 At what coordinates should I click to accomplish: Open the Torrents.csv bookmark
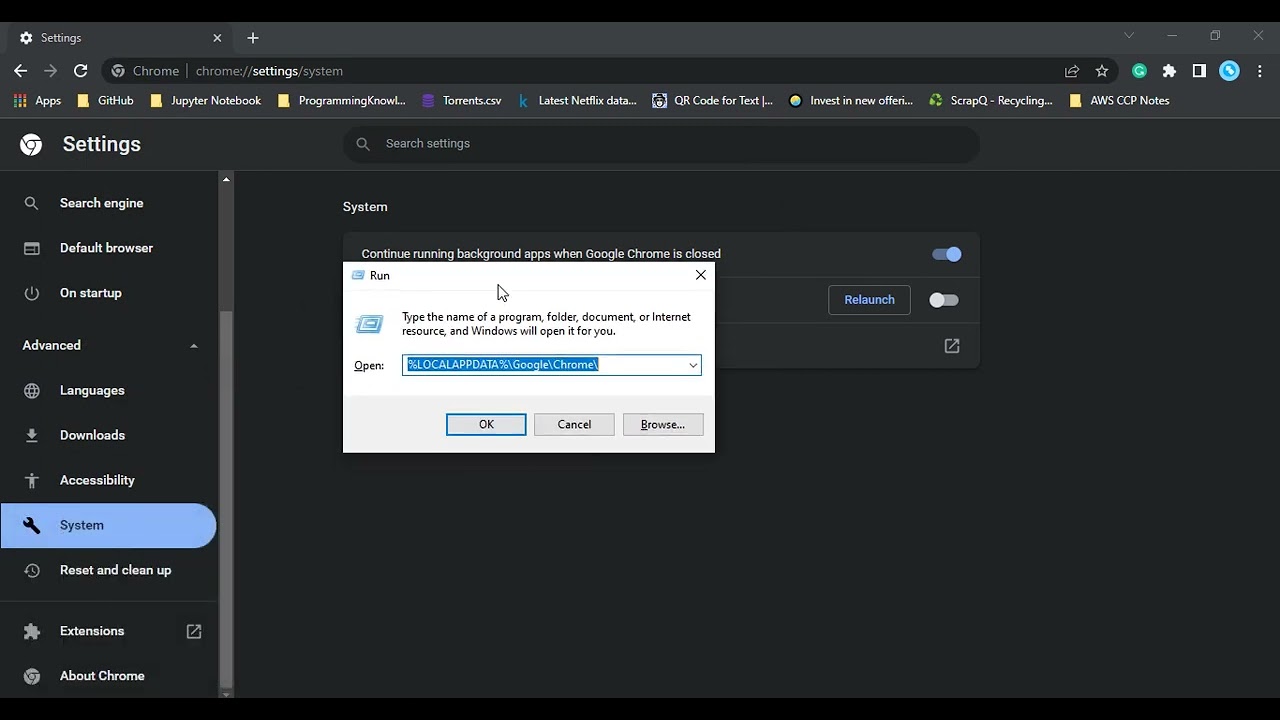point(461,100)
